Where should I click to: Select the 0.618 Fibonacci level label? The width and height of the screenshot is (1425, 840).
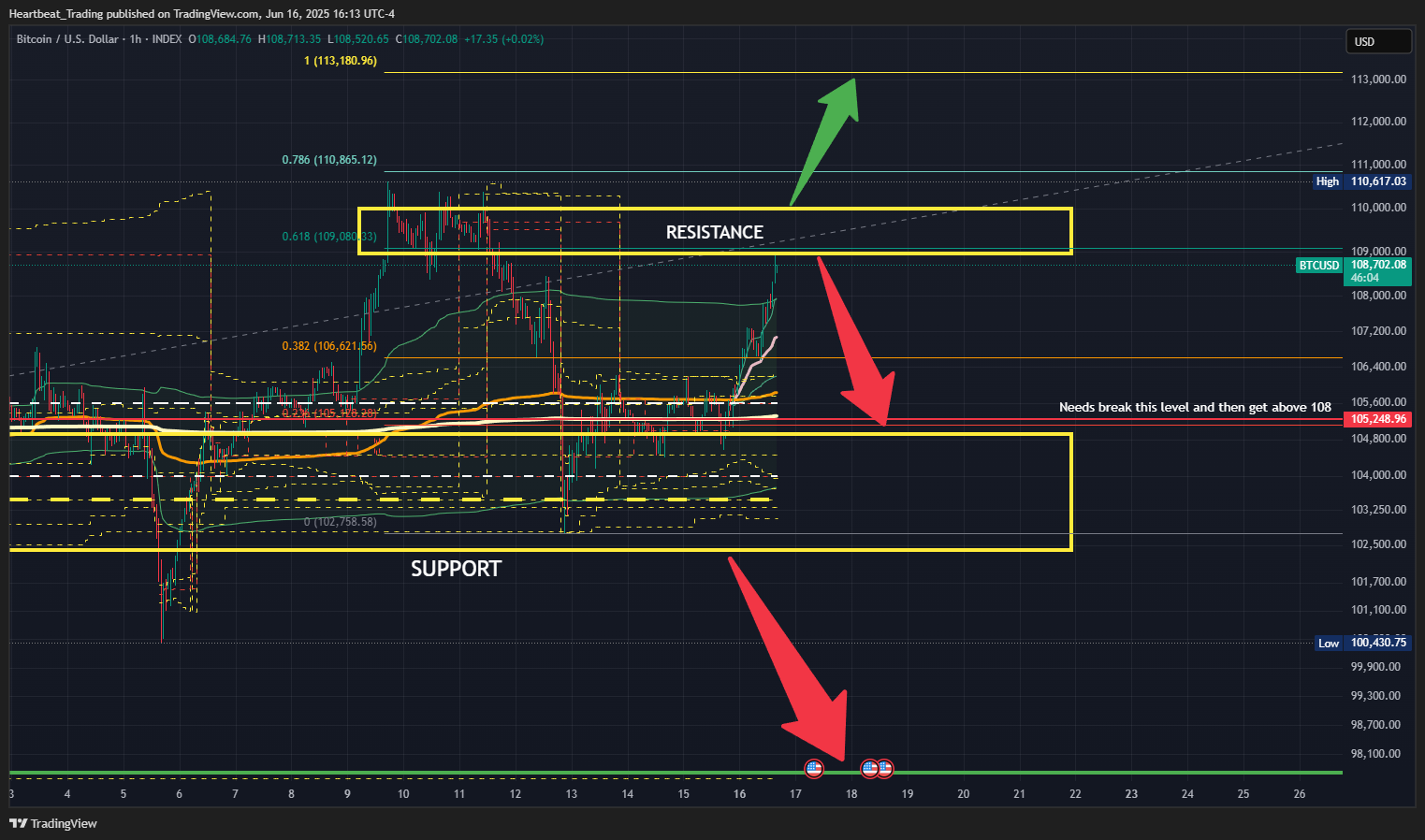(329, 237)
